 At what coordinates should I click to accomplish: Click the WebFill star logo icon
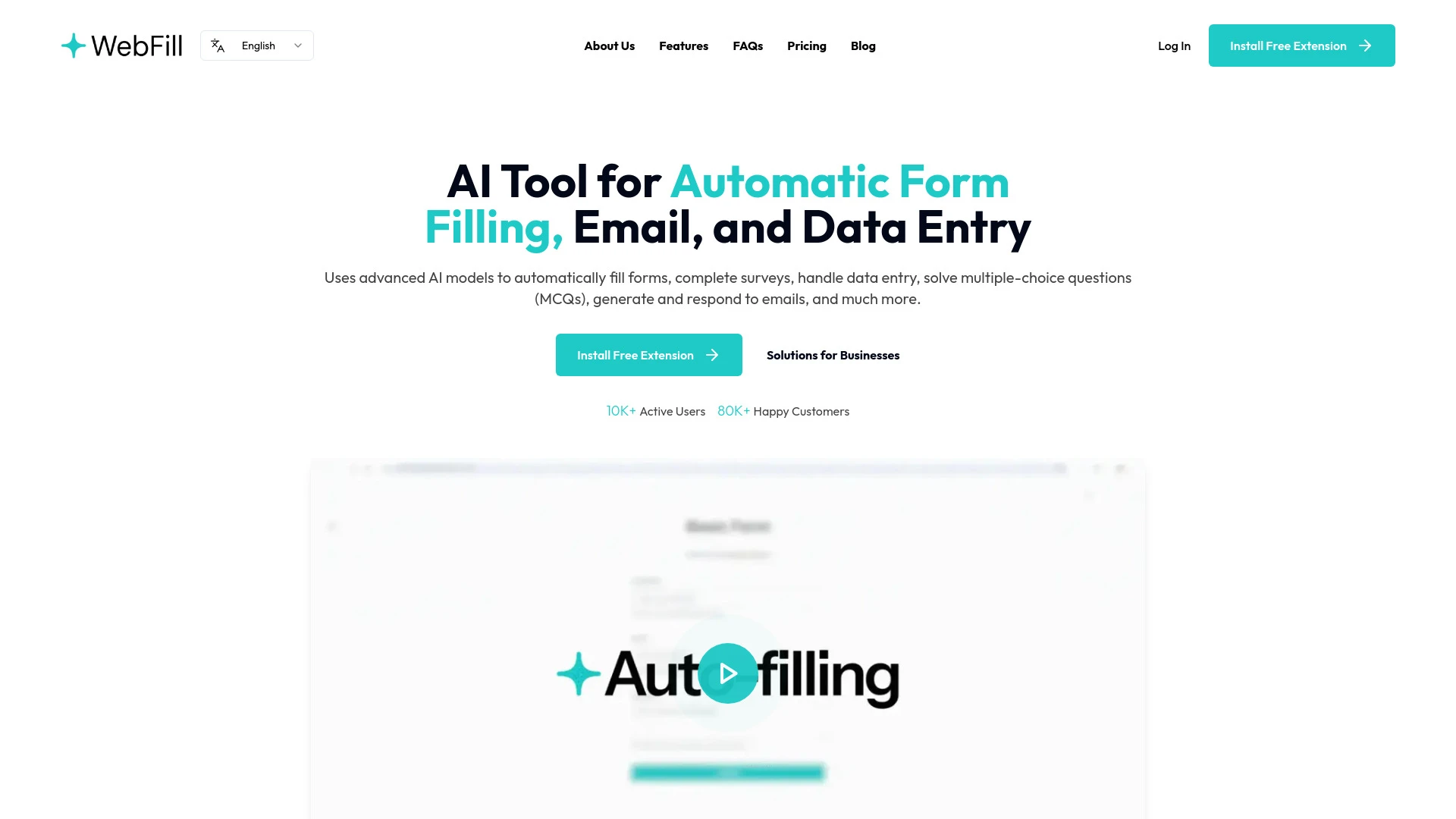coord(72,45)
